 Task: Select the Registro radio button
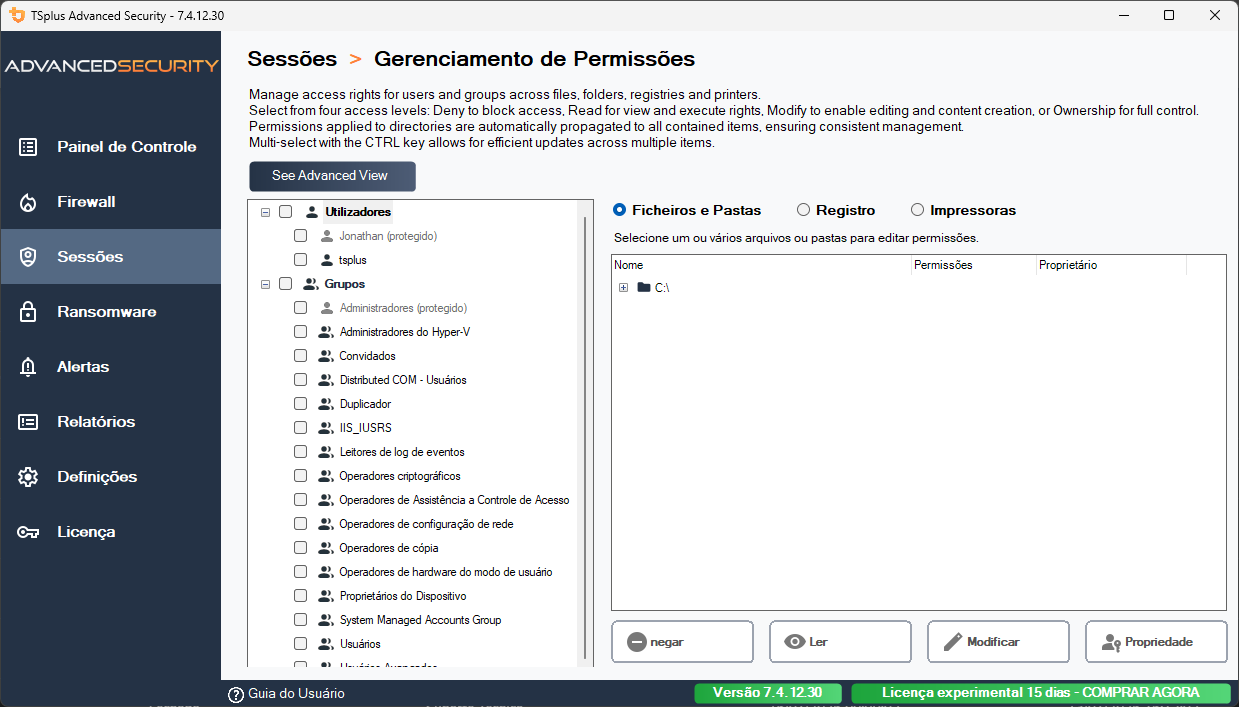point(803,210)
